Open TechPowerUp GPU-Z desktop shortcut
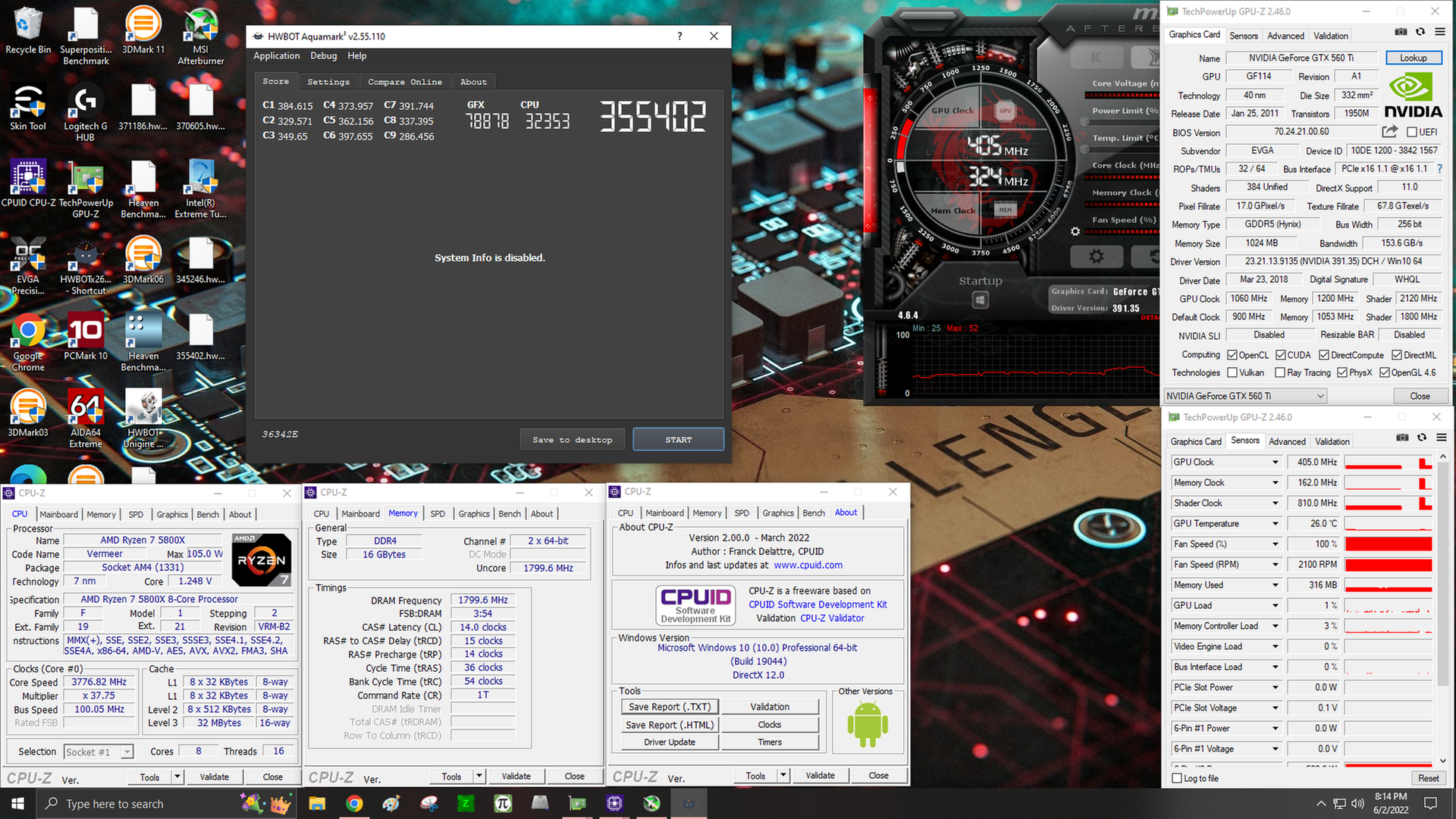The image size is (1456, 819). pos(86,188)
